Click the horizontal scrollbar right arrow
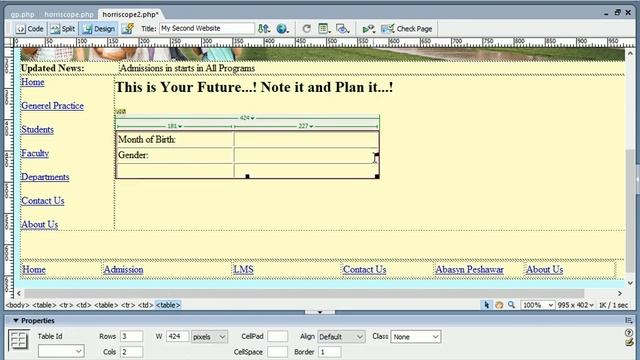Viewport: 640px width, 360px height. click(620, 293)
